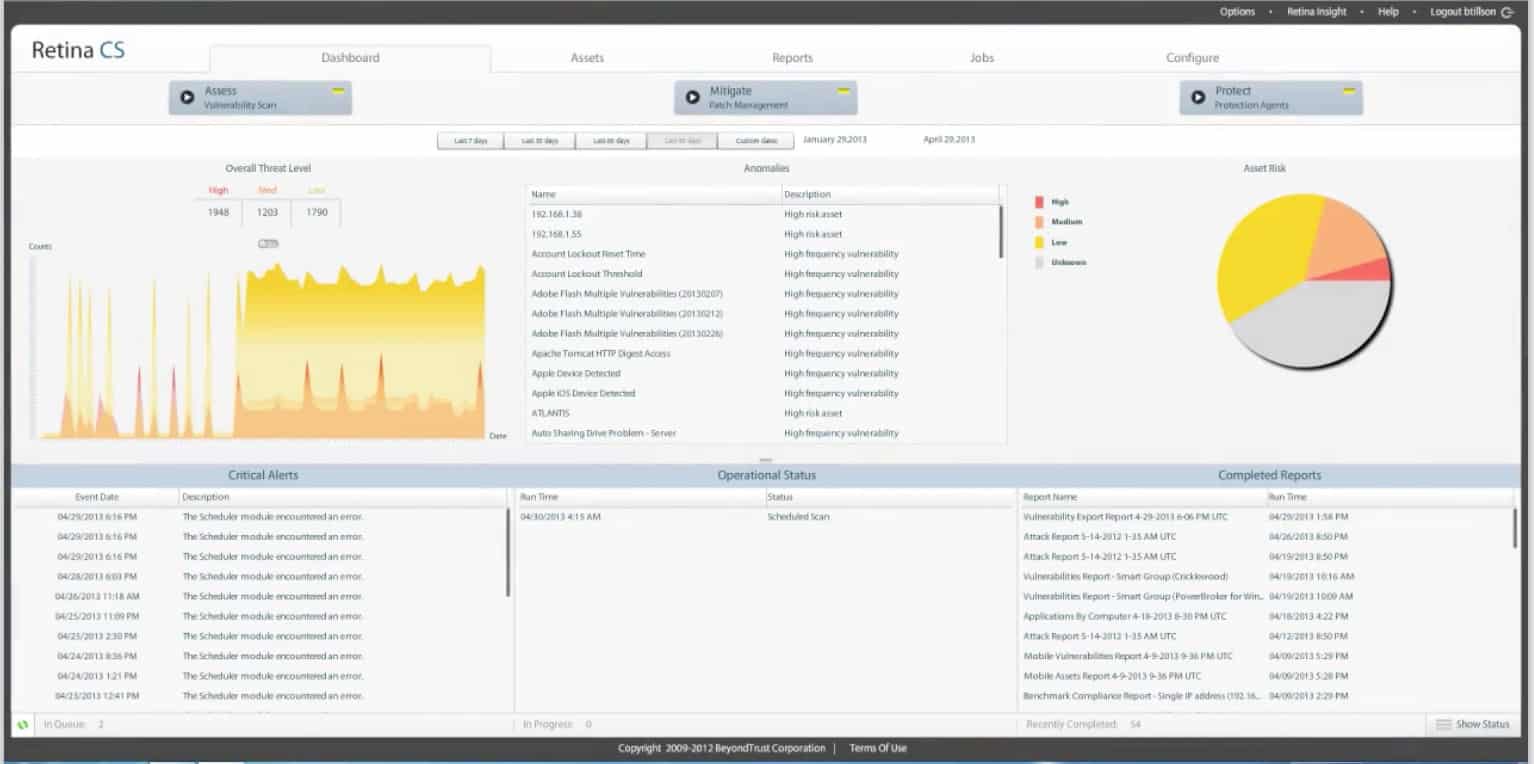Open Vulnerability Export Report 4-29-2013 entry
This screenshot has width=1534, height=764.
[1265, 517]
